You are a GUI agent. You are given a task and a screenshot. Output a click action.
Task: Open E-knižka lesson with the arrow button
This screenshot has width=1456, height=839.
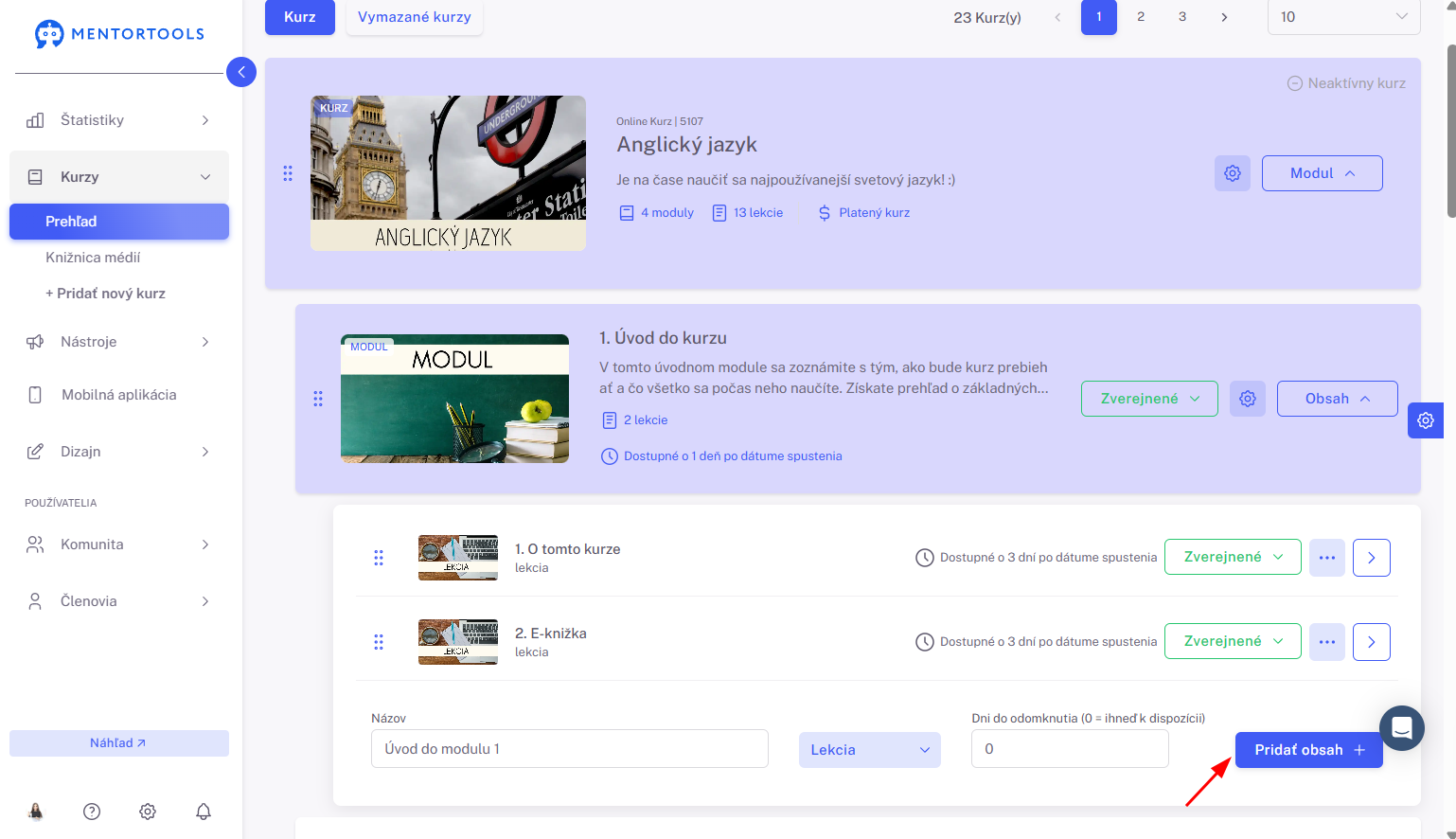pos(1371,642)
